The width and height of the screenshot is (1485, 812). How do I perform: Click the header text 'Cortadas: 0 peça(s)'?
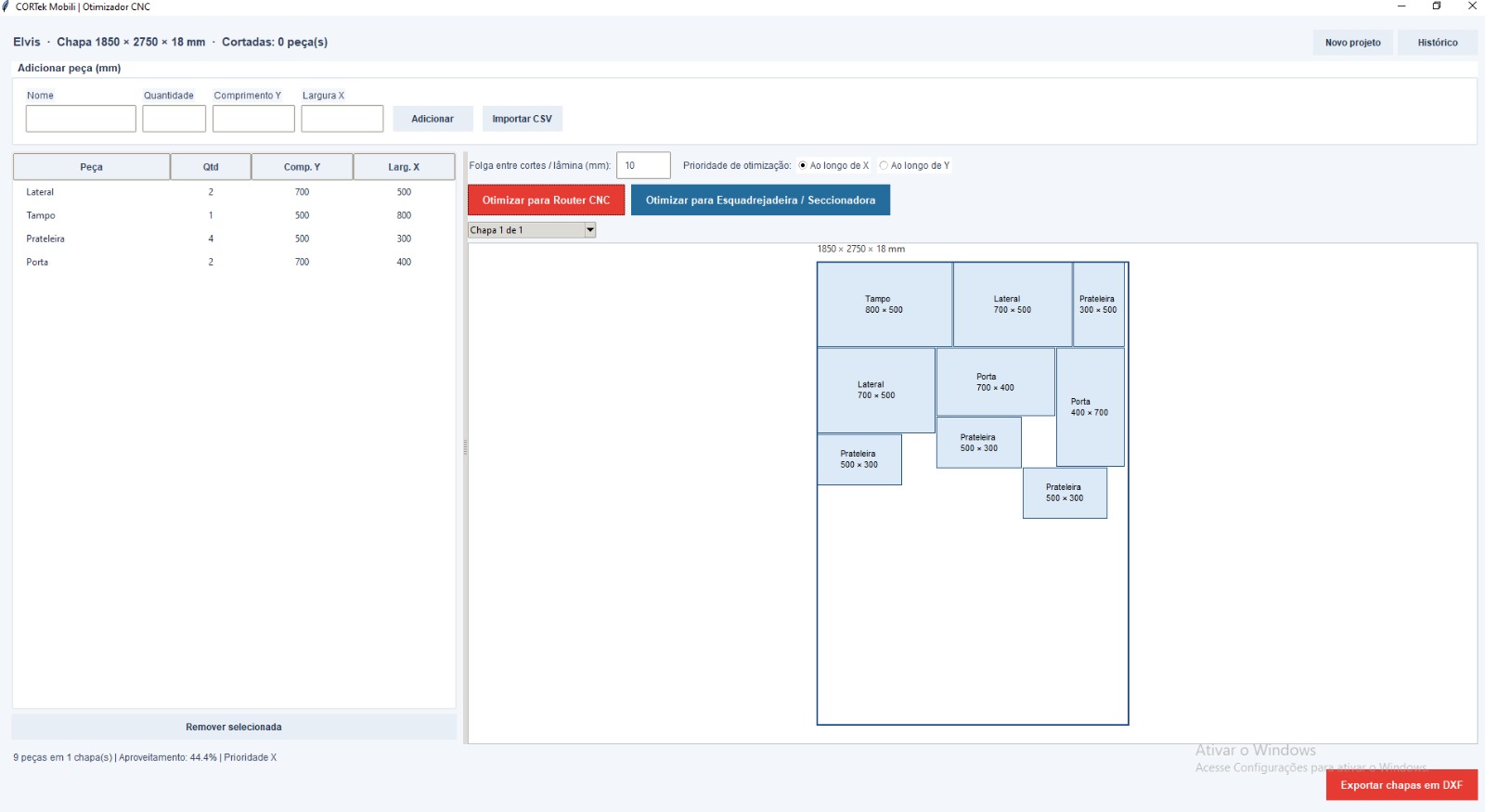[275, 42]
